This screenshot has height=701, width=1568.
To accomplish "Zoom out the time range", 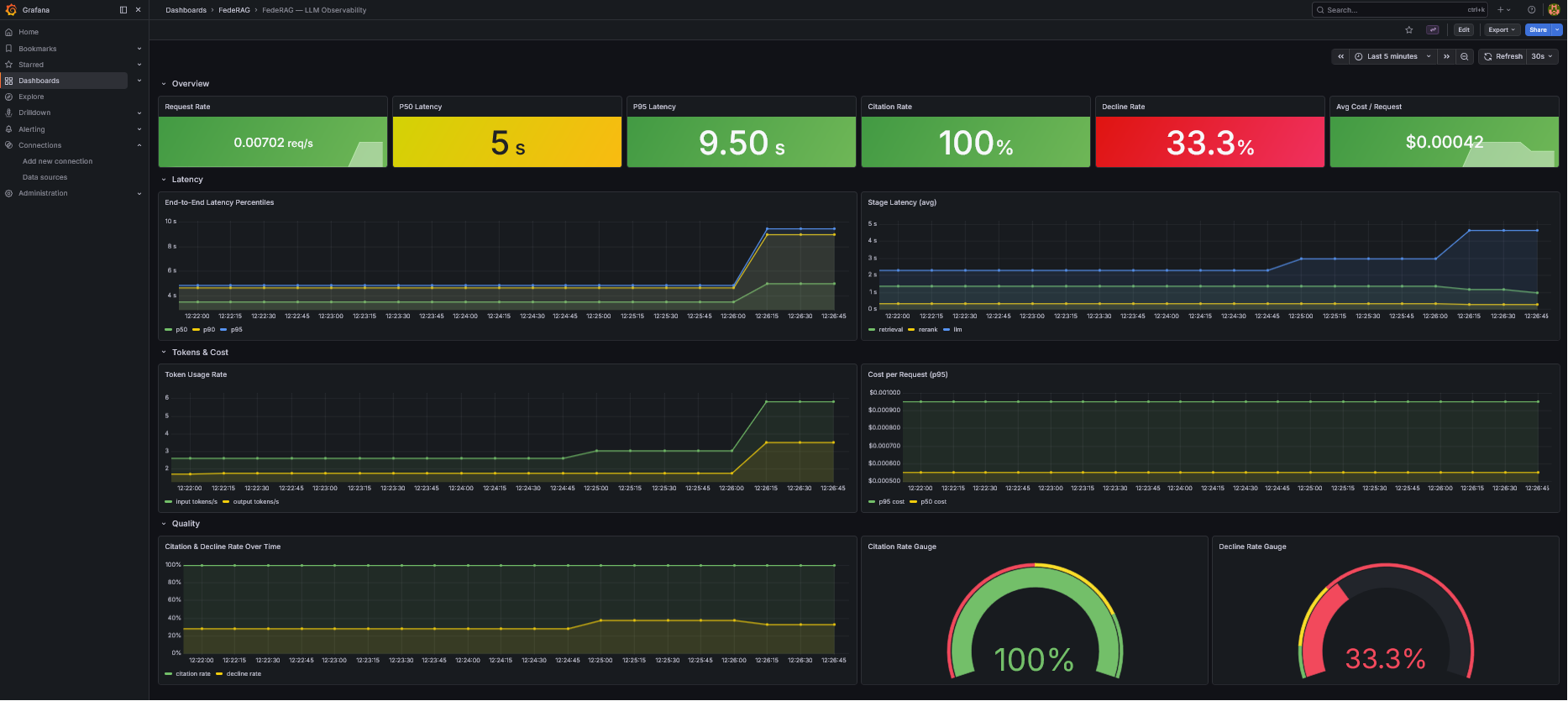I will coord(1465,56).
